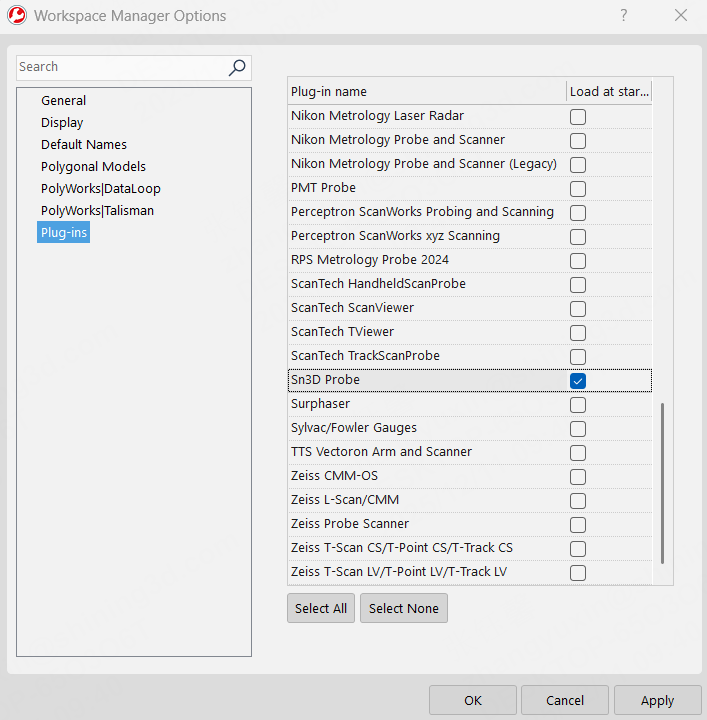Apply the plug-in settings
This screenshot has width=707, height=720.
pyautogui.click(x=657, y=700)
